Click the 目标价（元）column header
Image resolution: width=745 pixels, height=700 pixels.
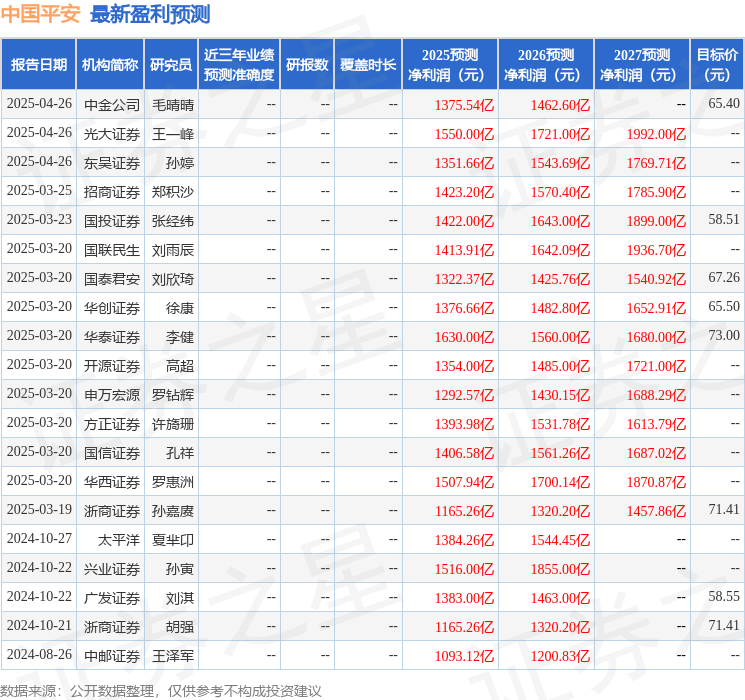(717, 65)
